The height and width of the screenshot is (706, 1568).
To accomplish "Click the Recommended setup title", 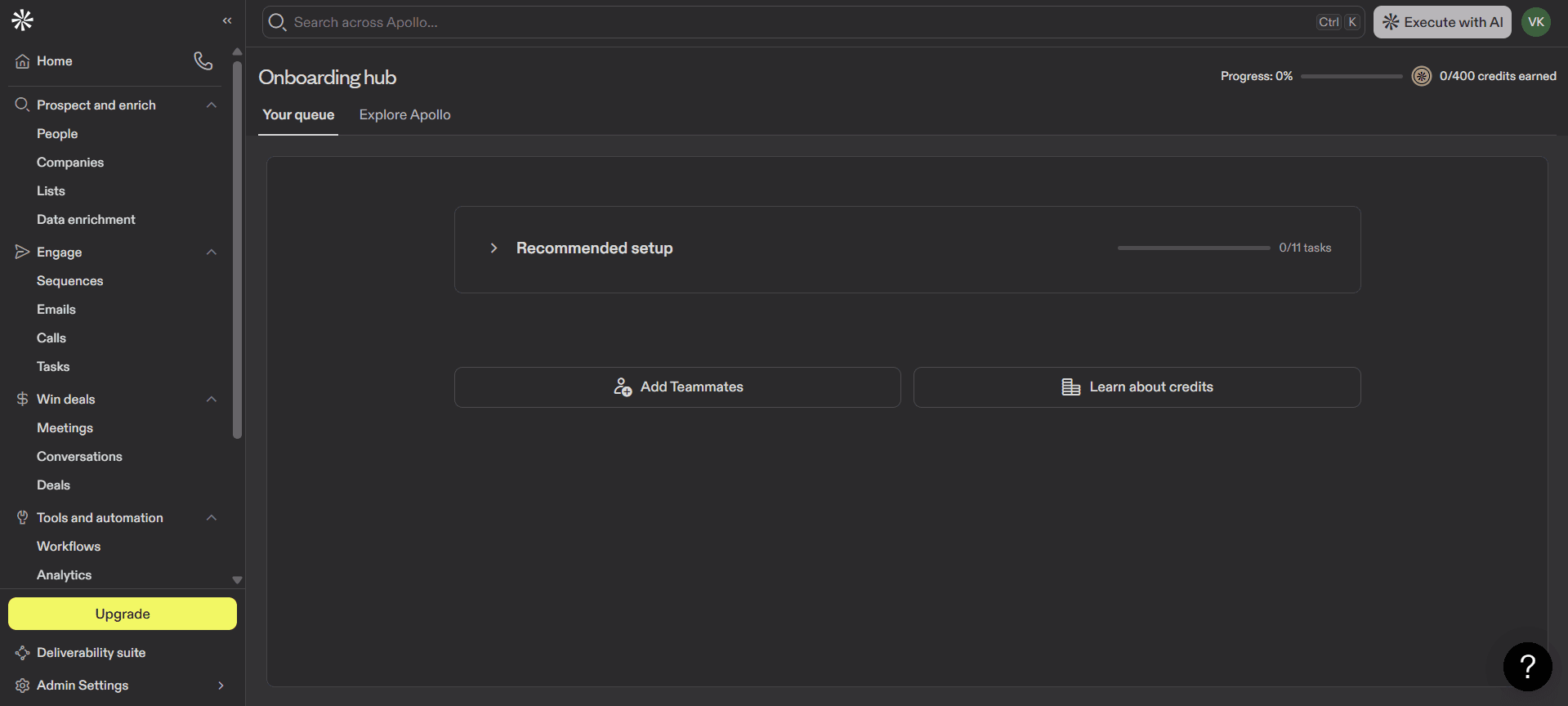I will [x=594, y=248].
